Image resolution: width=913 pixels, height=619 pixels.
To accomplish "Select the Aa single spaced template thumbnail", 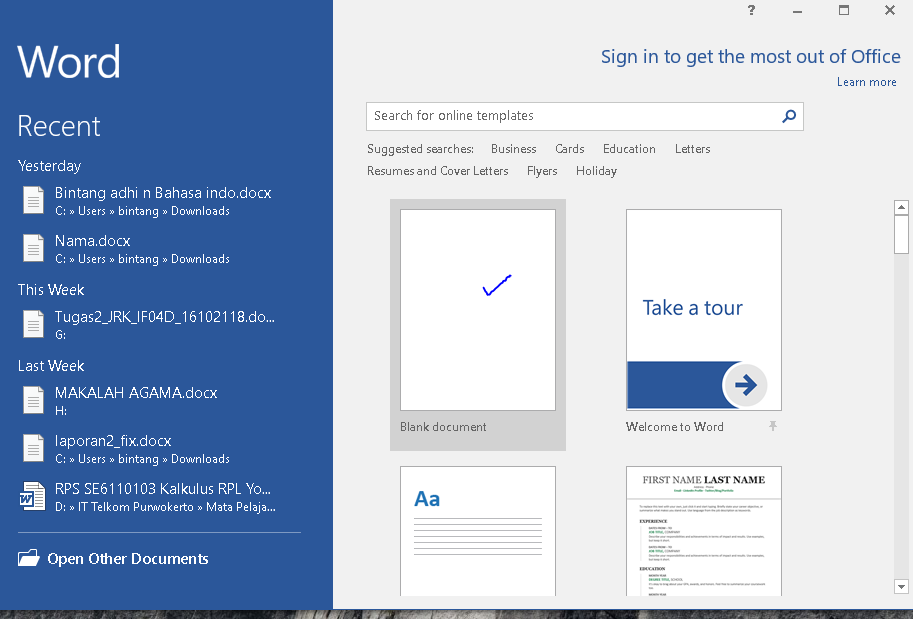I will pyautogui.click(x=477, y=531).
